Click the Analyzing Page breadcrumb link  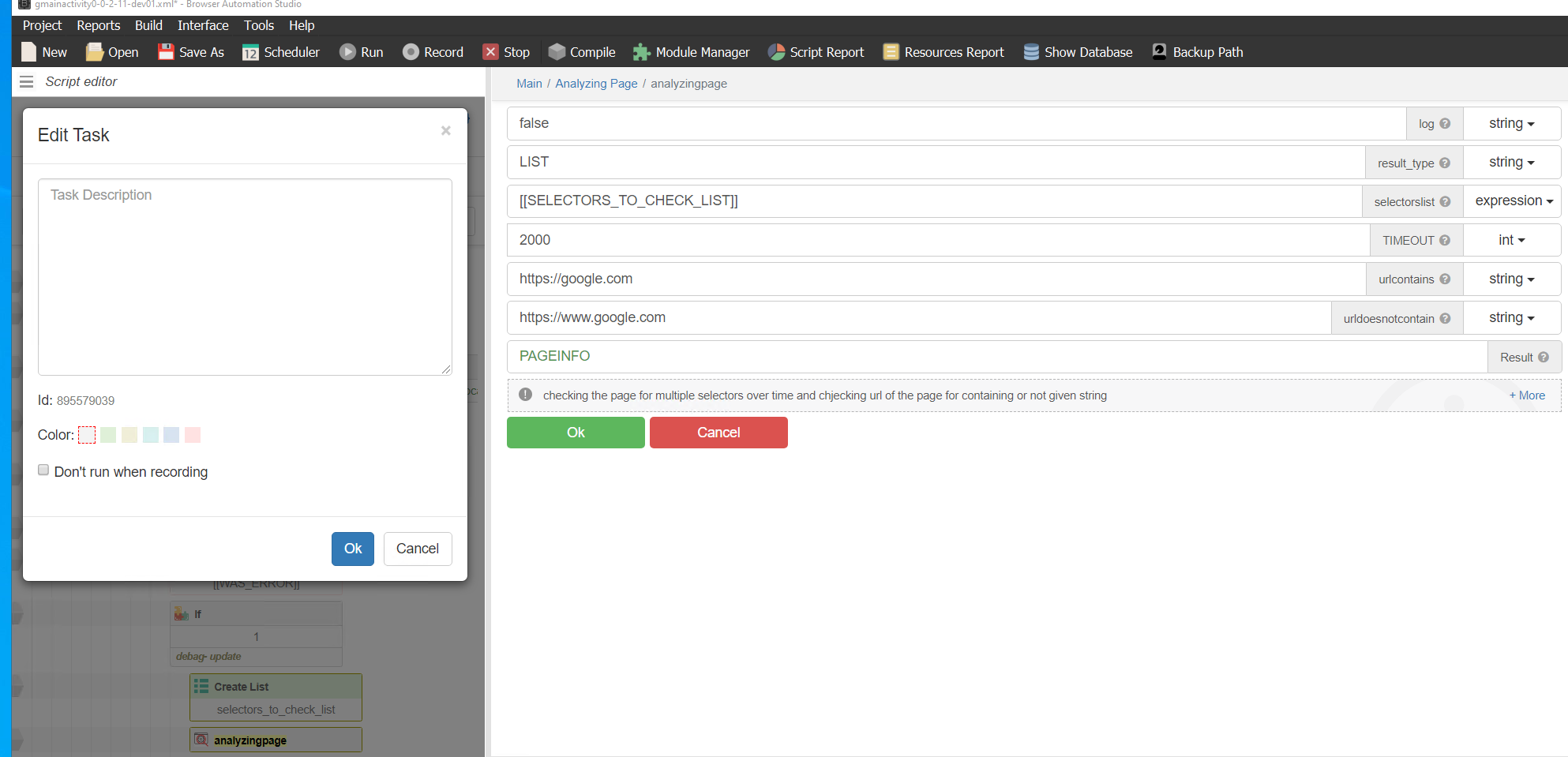[x=596, y=84]
